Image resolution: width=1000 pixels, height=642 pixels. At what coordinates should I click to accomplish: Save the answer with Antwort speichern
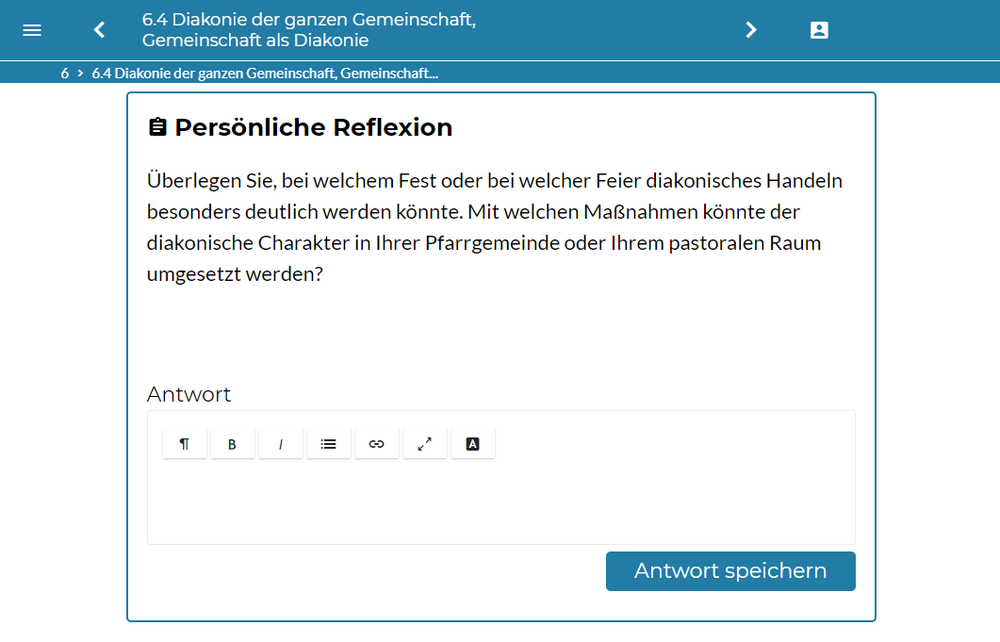[x=730, y=571]
